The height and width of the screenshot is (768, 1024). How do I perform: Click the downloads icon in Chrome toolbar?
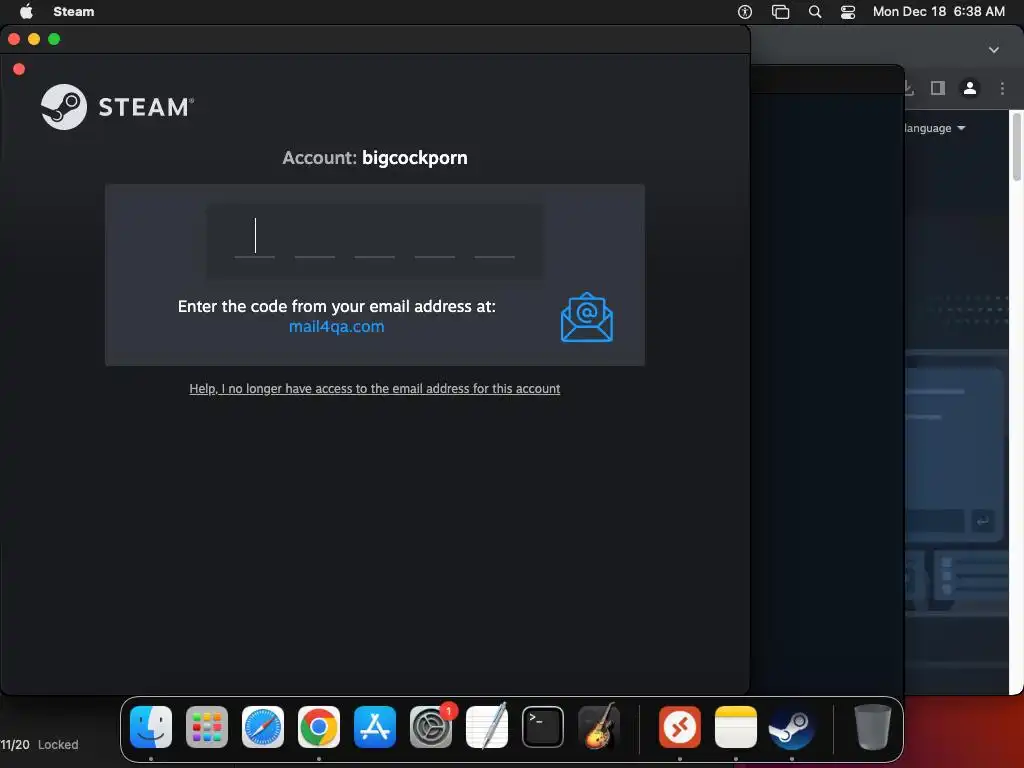coord(908,88)
